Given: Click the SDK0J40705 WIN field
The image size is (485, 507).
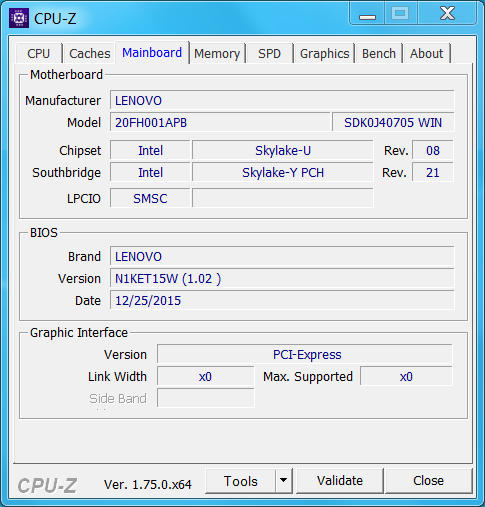Looking at the screenshot, I should [393, 122].
